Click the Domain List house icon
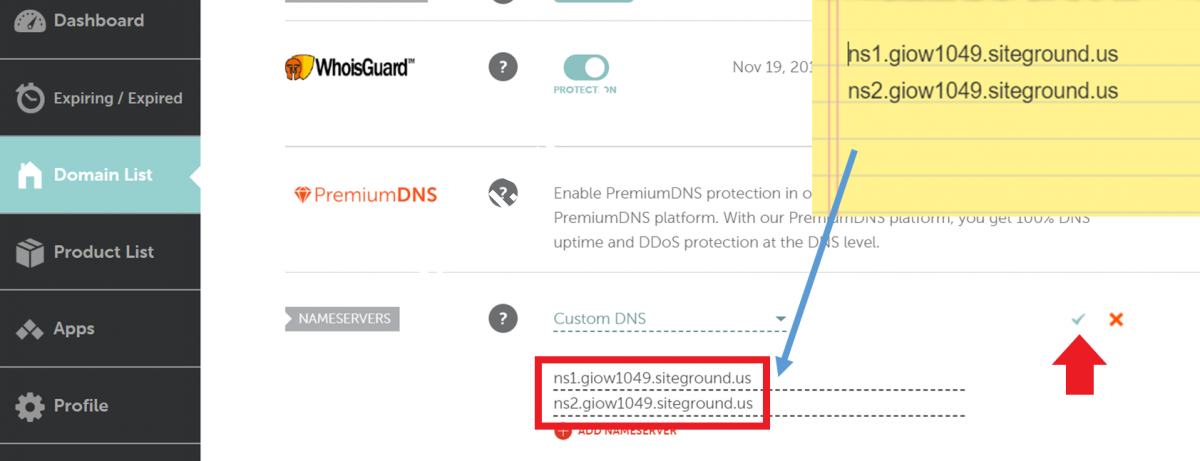The image size is (1200, 461). pos(31,175)
